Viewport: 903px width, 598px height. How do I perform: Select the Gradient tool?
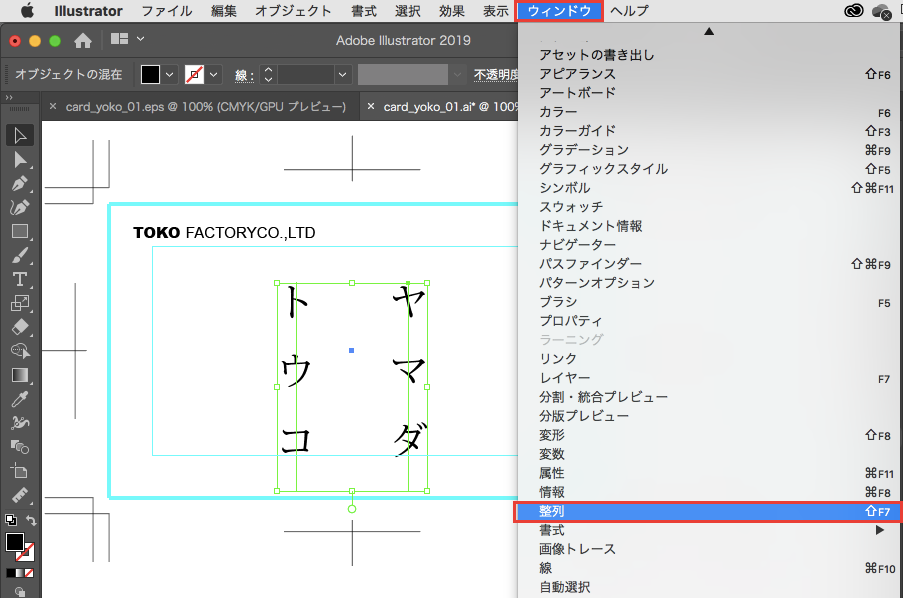[x=20, y=375]
